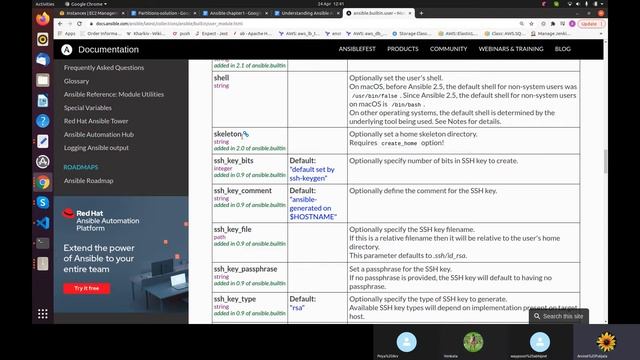Click the Update button in Chrome
Viewport: 640px width, 360px height.
point(591,24)
